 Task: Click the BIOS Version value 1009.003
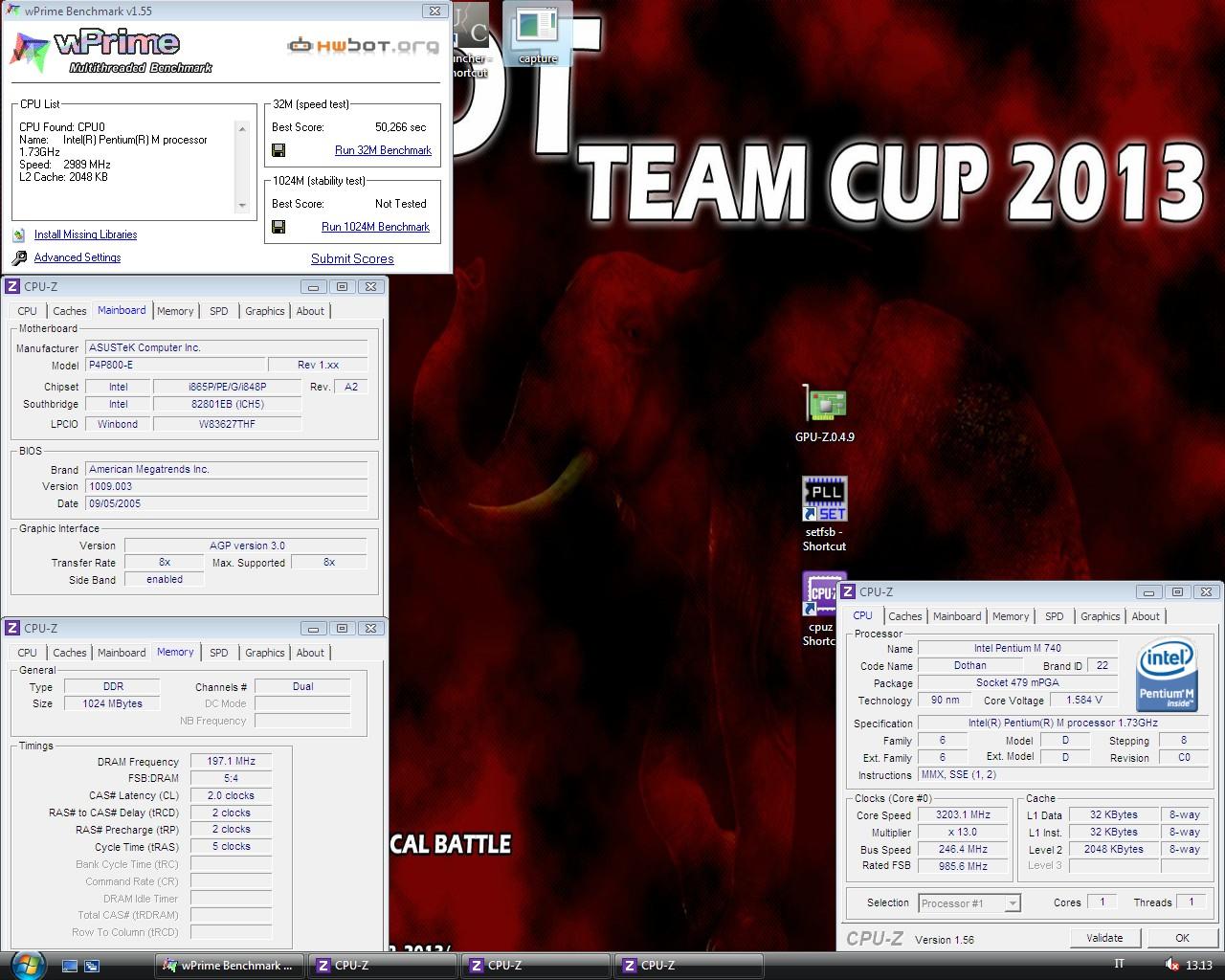[x=226, y=486]
